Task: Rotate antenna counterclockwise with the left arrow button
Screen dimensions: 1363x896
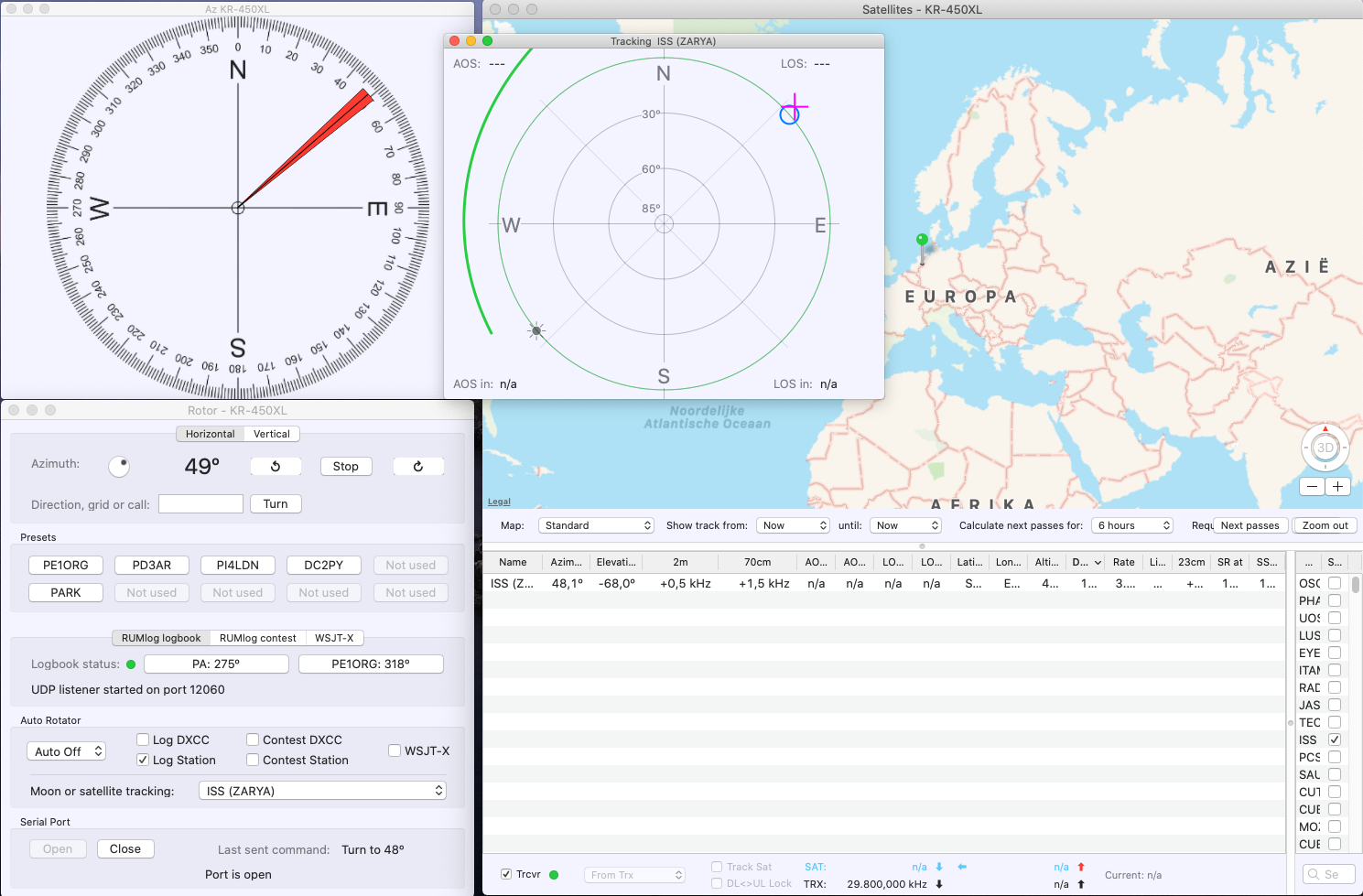Action: click(x=276, y=467)
